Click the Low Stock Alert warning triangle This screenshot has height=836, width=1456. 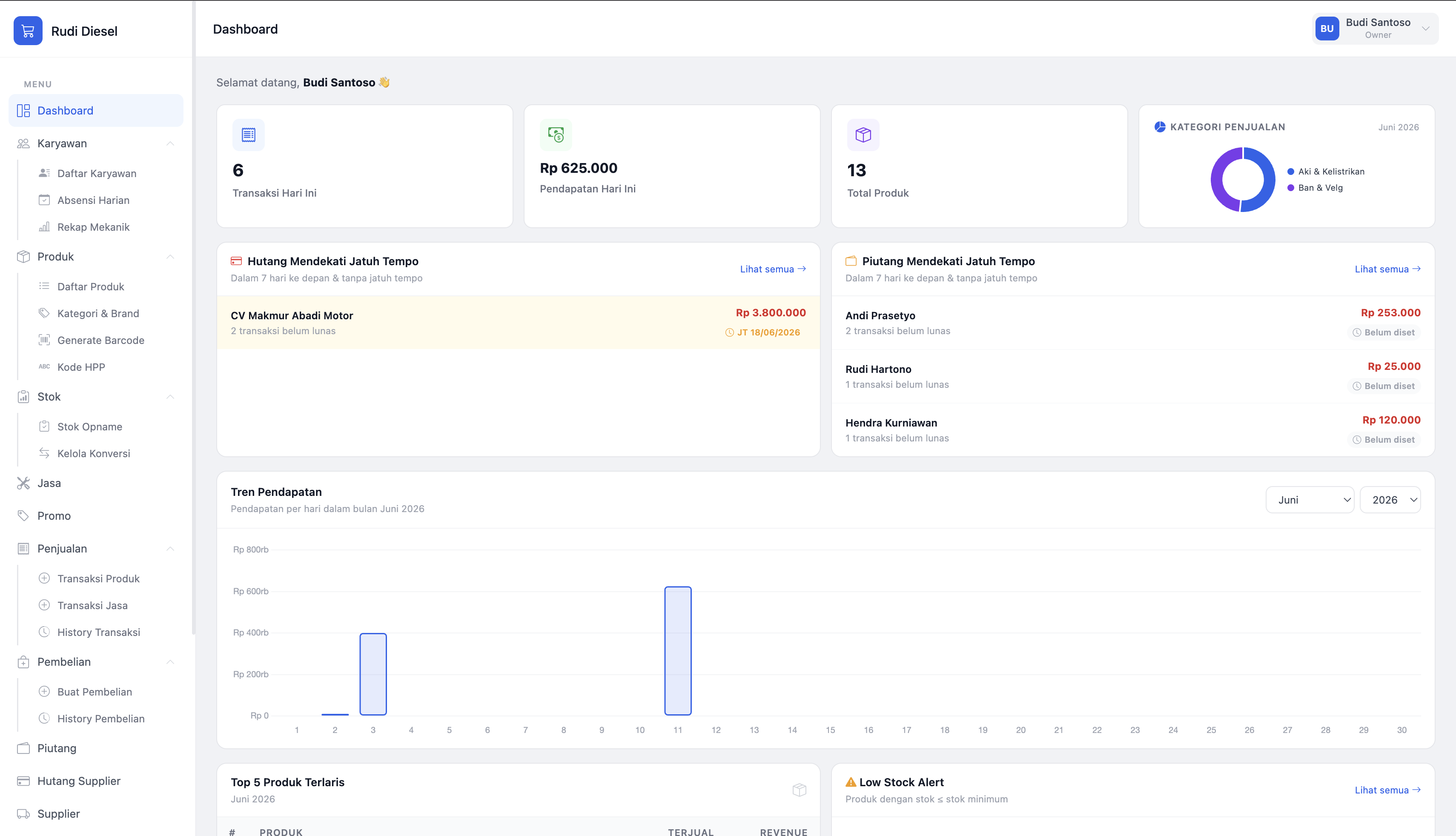coord(851,782)
